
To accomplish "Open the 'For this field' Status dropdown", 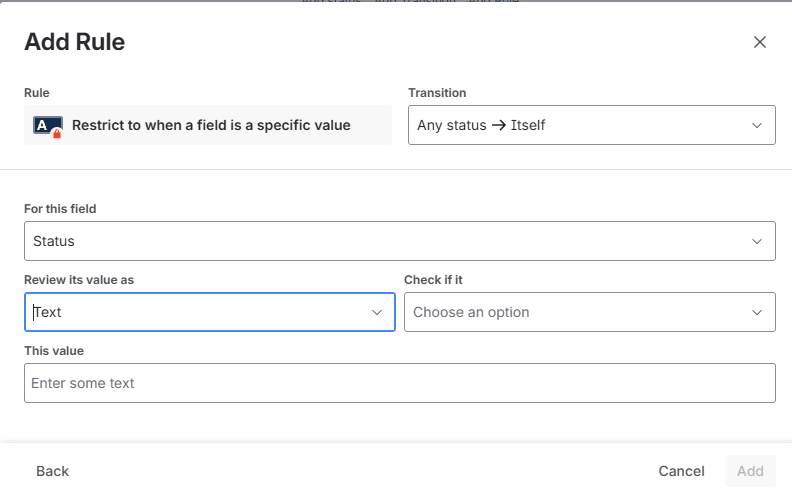I will pos(400,241).
